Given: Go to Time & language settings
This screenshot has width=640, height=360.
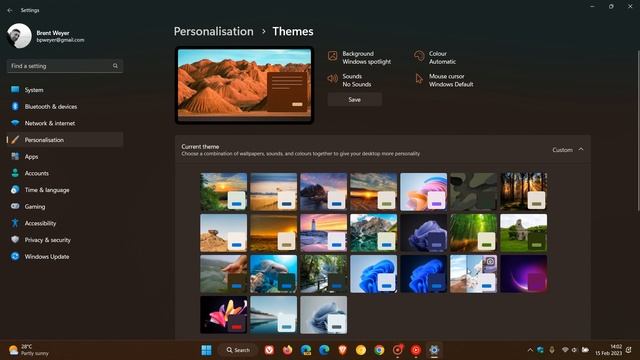Looking at the screenshot, I should pyautogui.click(x=64, y=190).
